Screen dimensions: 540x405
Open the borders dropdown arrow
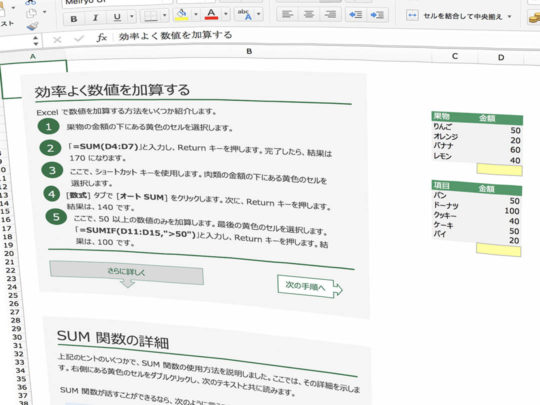(164, 15)
